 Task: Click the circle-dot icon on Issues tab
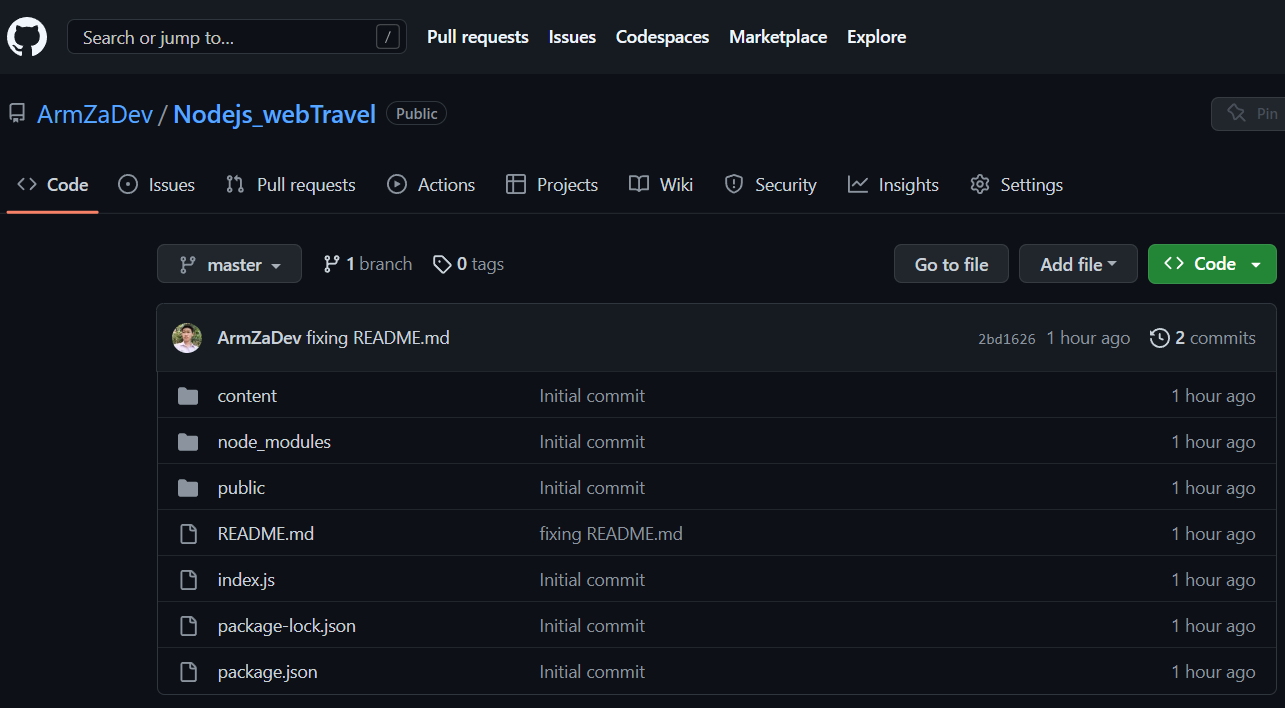pyautogui.click(x=128, y=184)
